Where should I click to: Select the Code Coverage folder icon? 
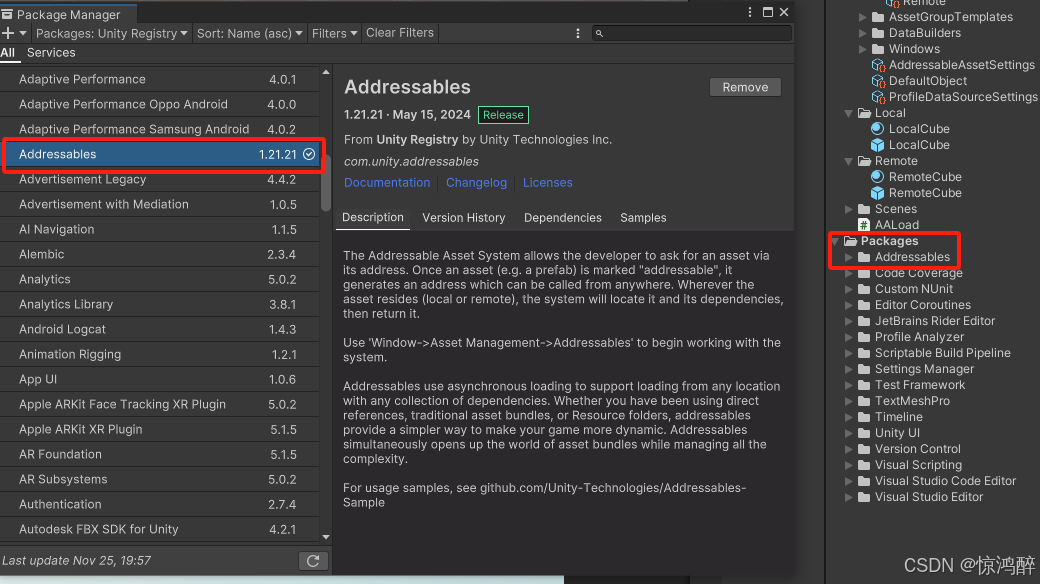864,273
